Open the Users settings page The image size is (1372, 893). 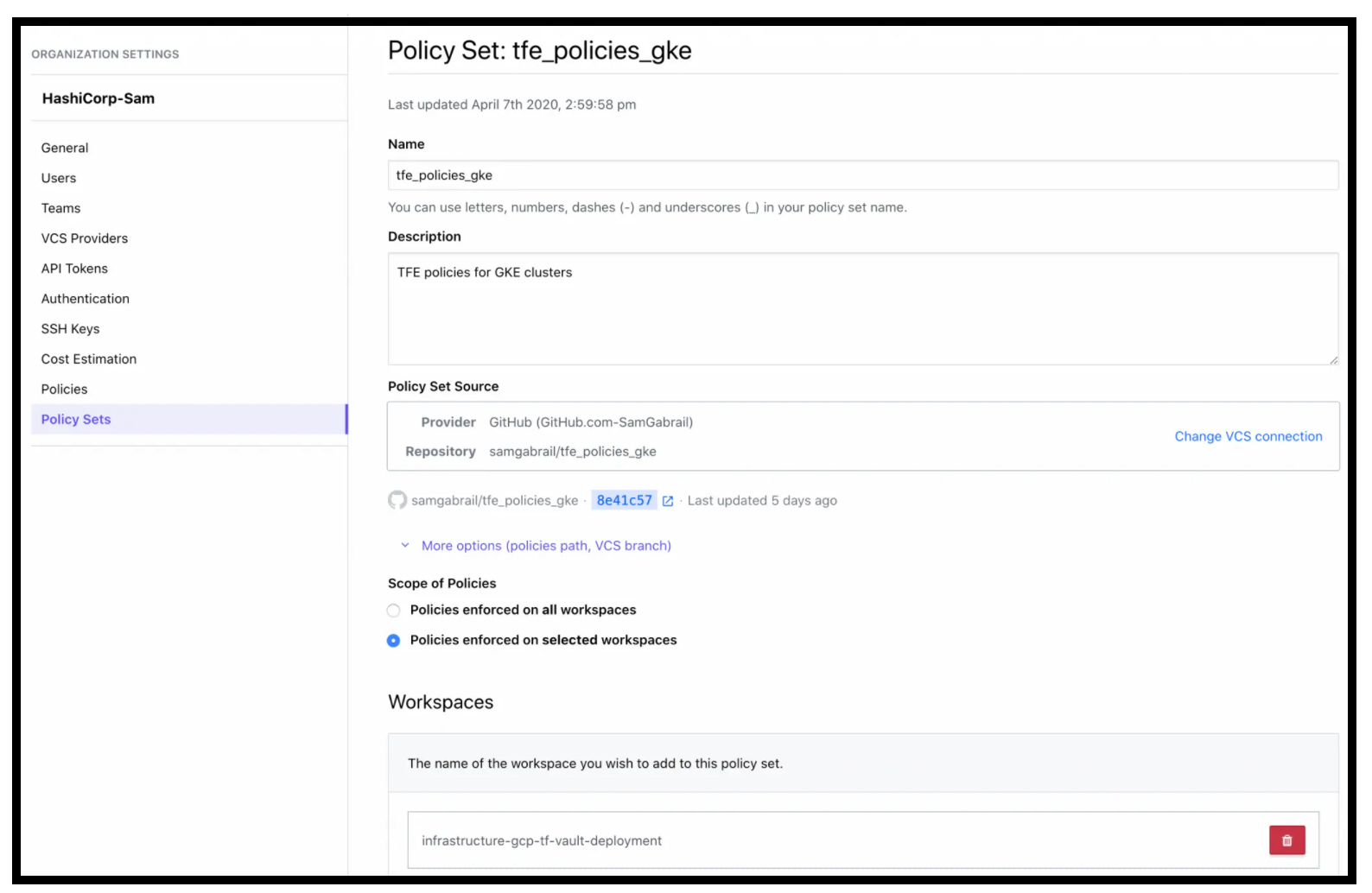click(x=59, y=178)
